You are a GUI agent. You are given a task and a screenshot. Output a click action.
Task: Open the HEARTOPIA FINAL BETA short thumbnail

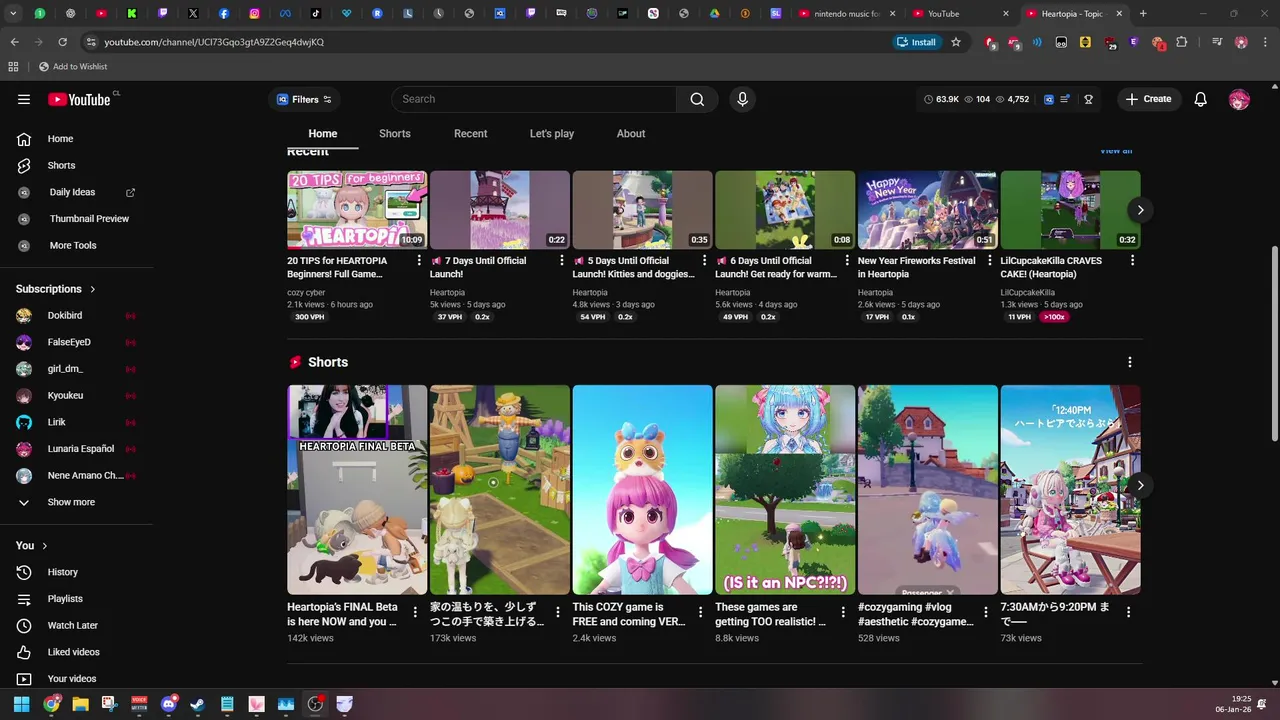point(357,490)
